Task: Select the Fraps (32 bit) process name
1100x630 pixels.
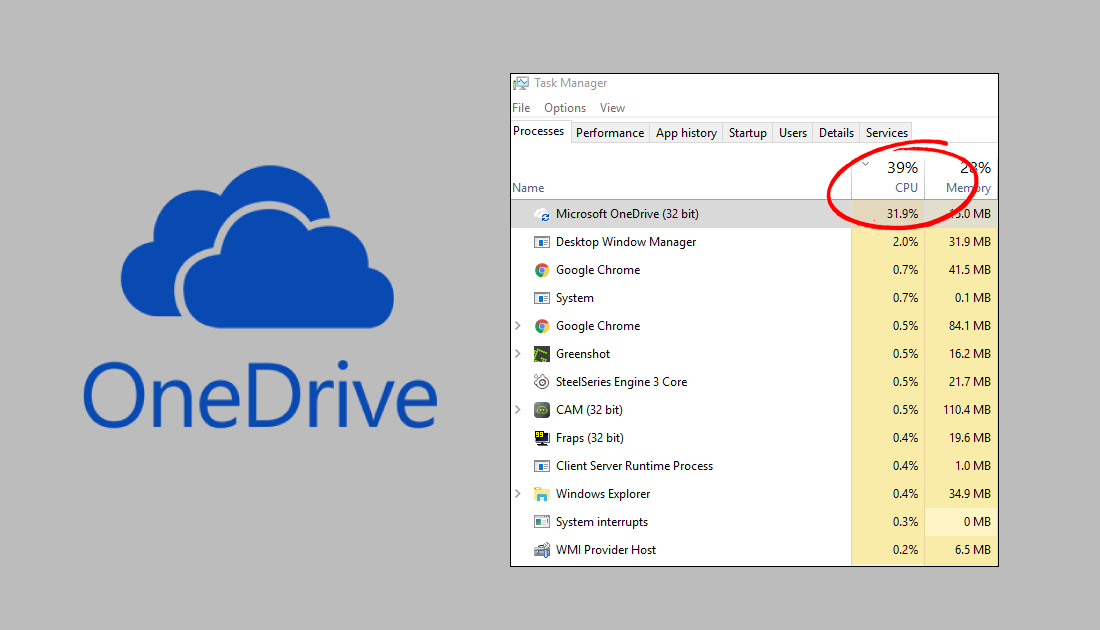Action: pyautogui.click(x=589, y=438)
